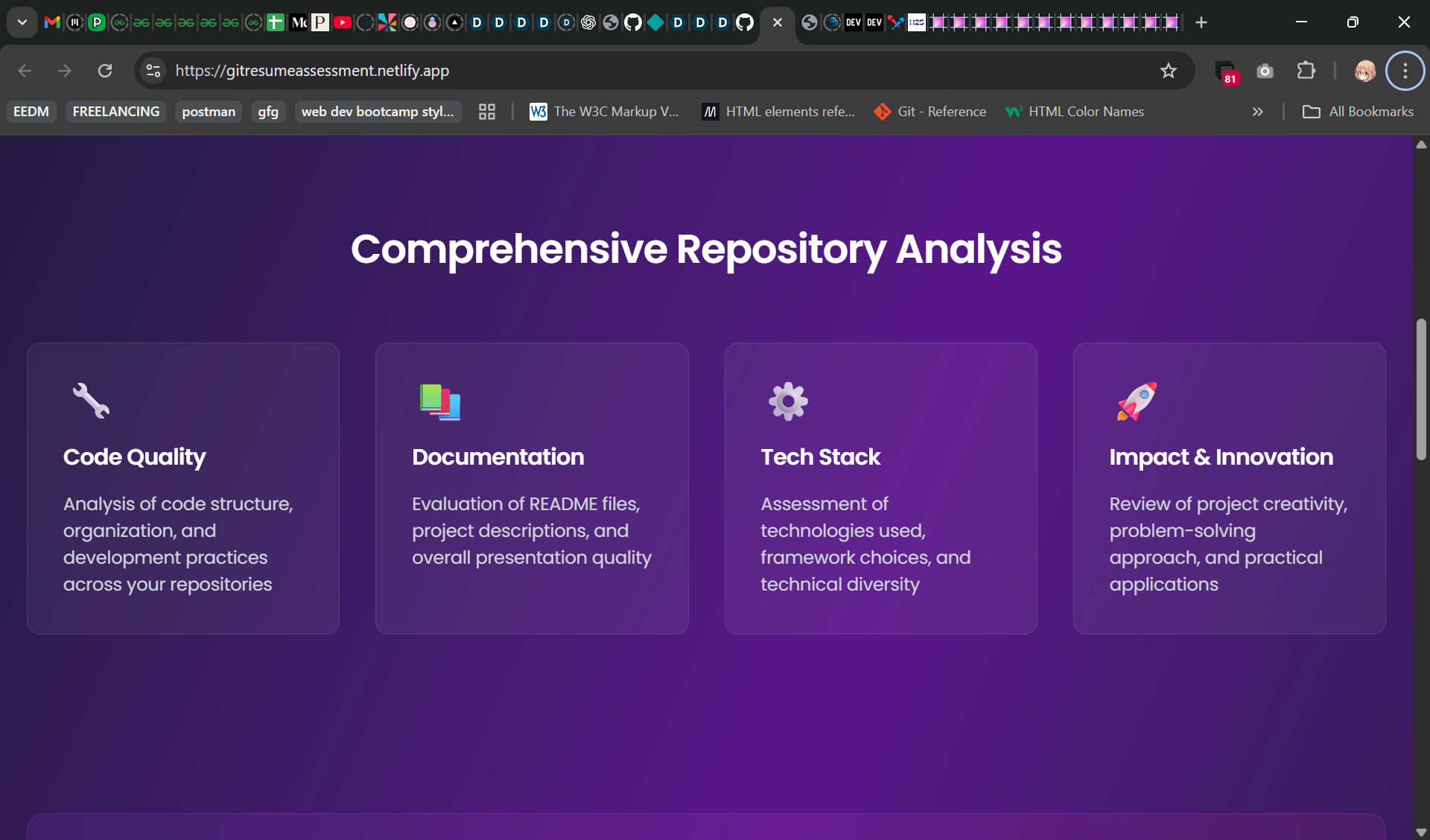Open the All Bookmarks folder
Image resolution: width=1430 pixels, height=840 pixels.
coord(1358,112)
